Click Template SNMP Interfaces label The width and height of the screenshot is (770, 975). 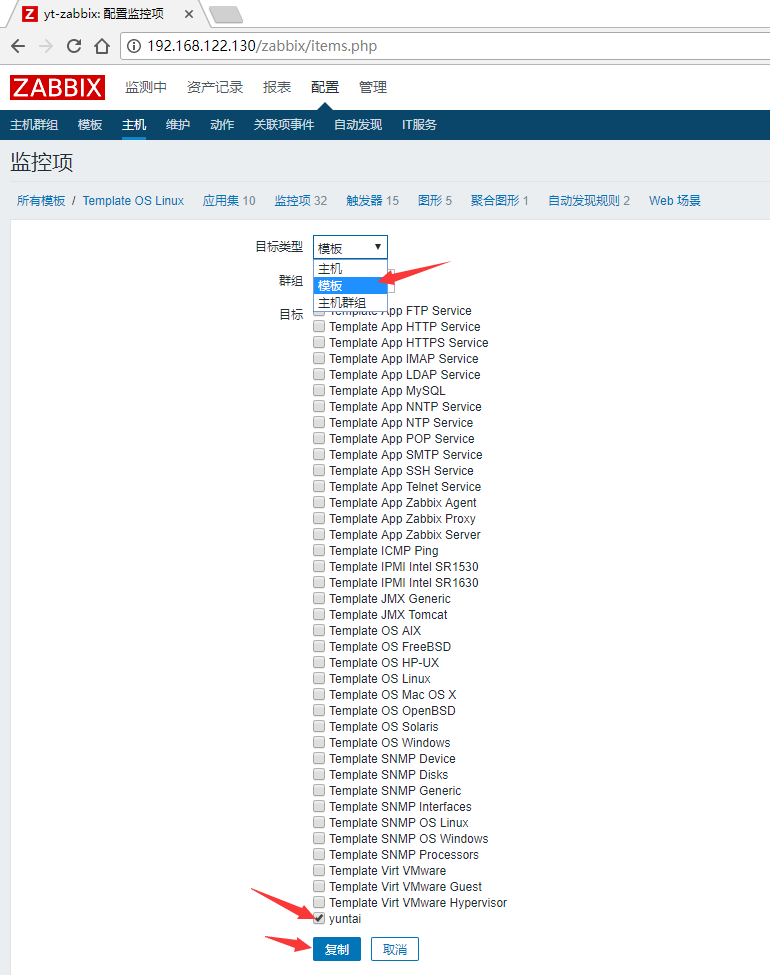tap(401, 806)
